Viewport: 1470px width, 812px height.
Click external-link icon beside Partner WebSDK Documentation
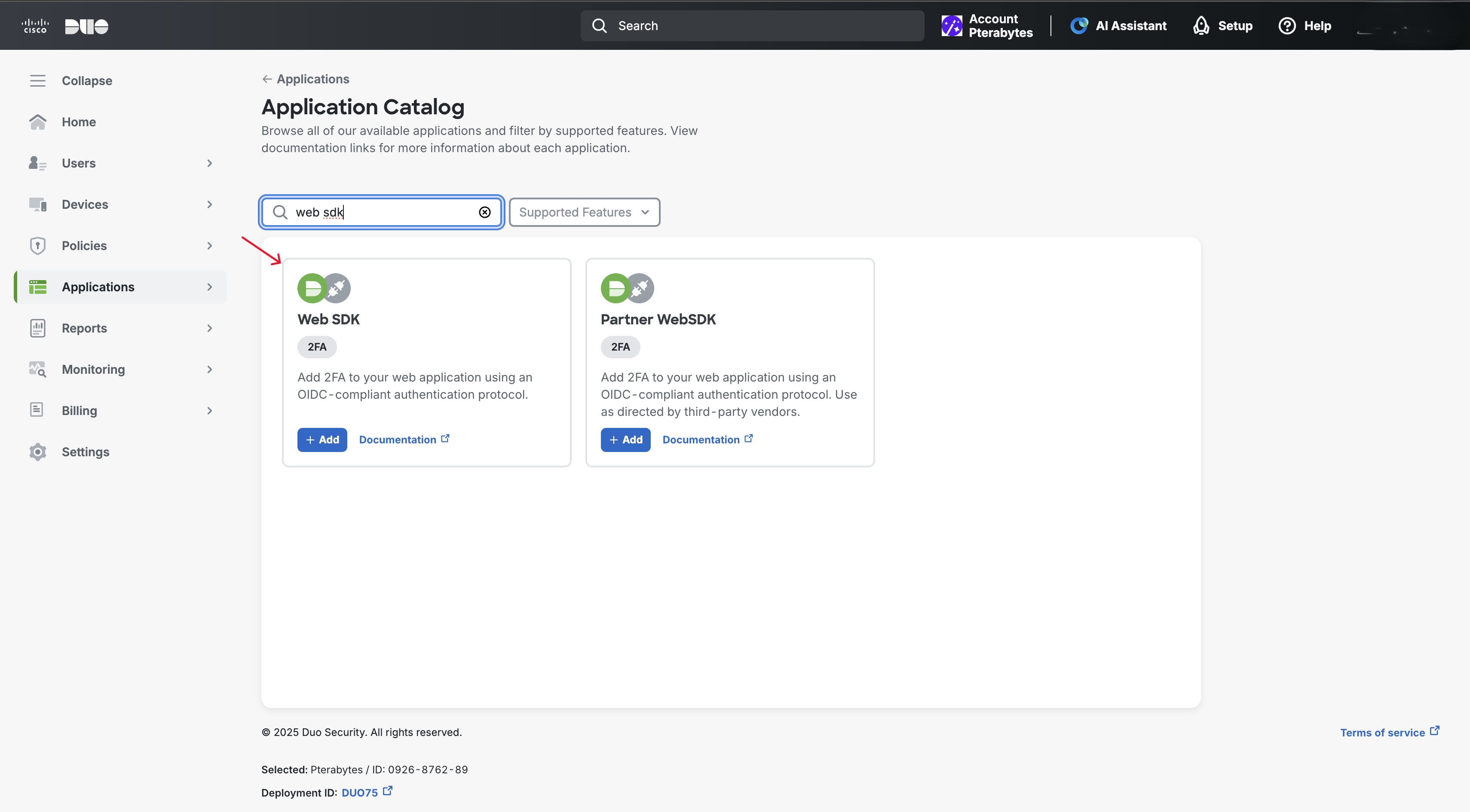pyautogui.click(x=749, y=439)
